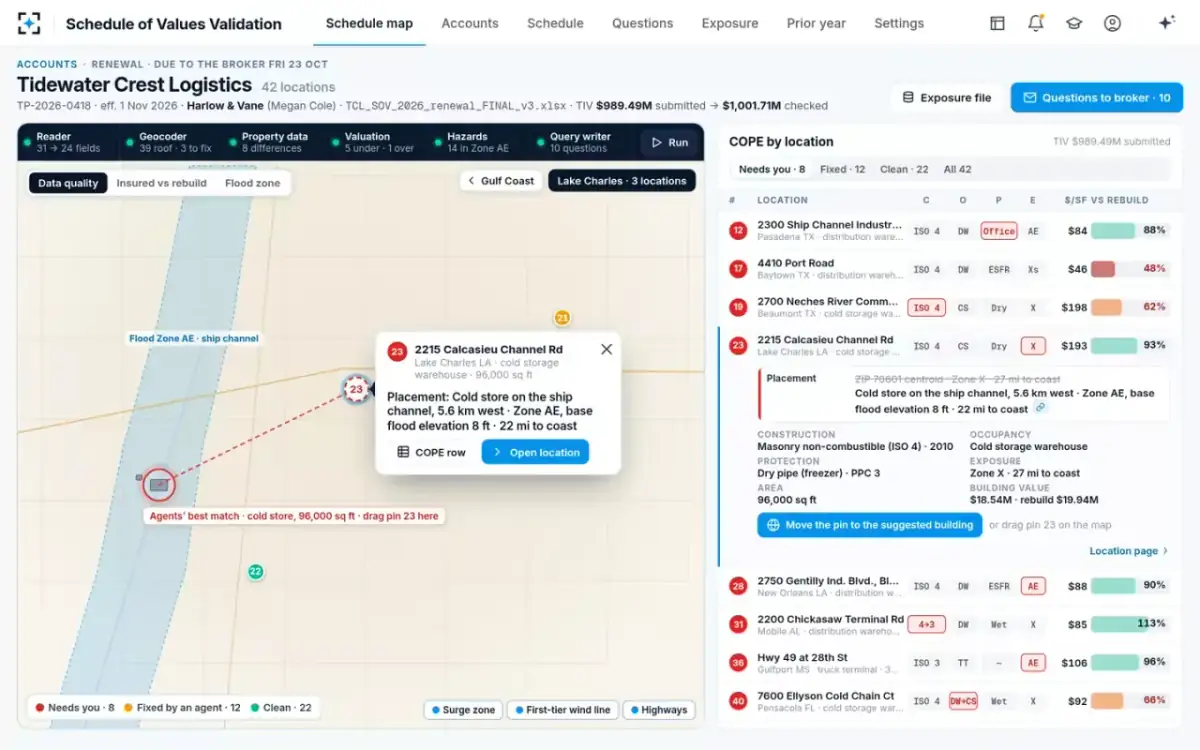The image size is (1200, 750).
Task: Switch map to Data quality view
Action: [68, 183]
